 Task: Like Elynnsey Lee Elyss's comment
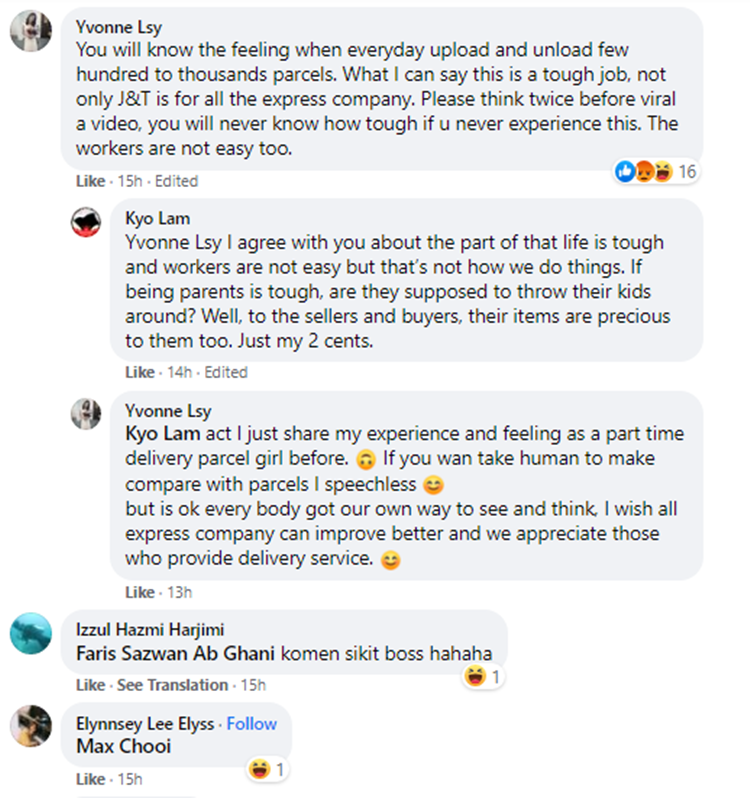tap(90, 778)
